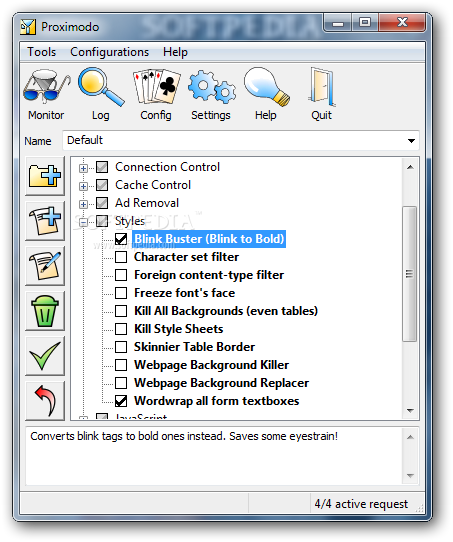Open the Name configuration dropdown
Image resolution: width=453 pixels, height=542 pixels.
(x=241, y=140)
